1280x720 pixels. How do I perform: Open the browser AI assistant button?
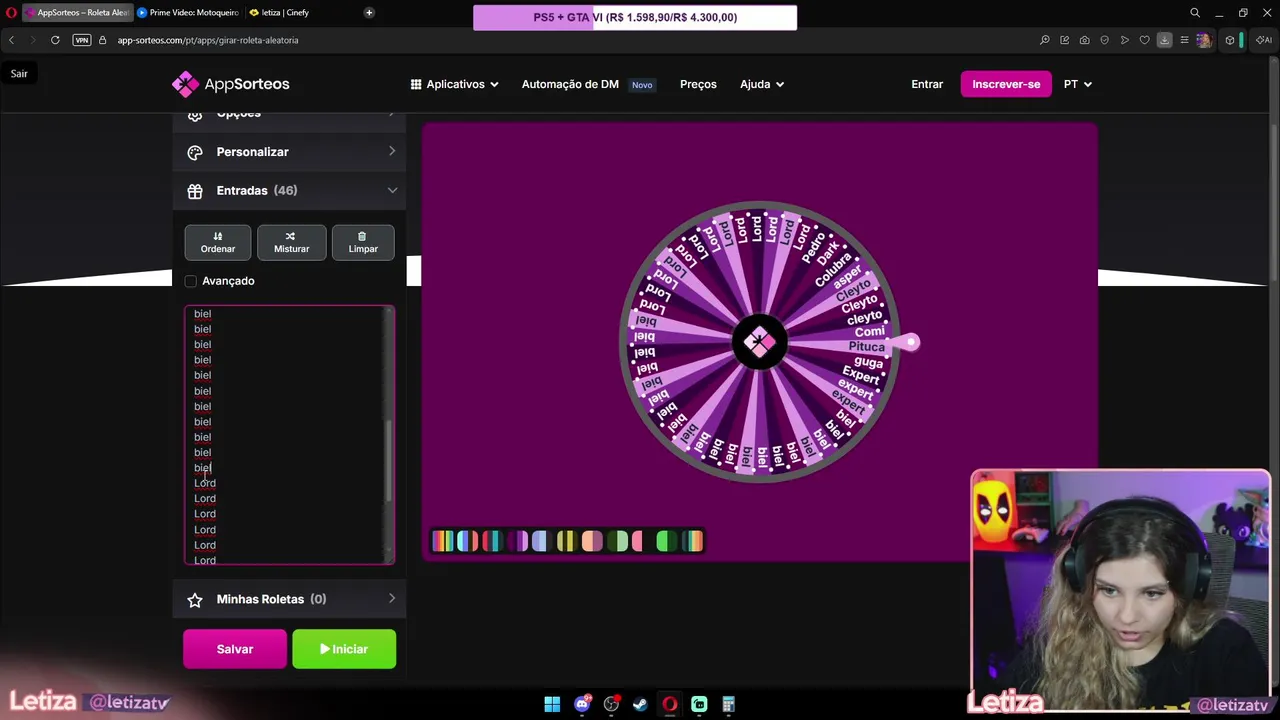1264,40
